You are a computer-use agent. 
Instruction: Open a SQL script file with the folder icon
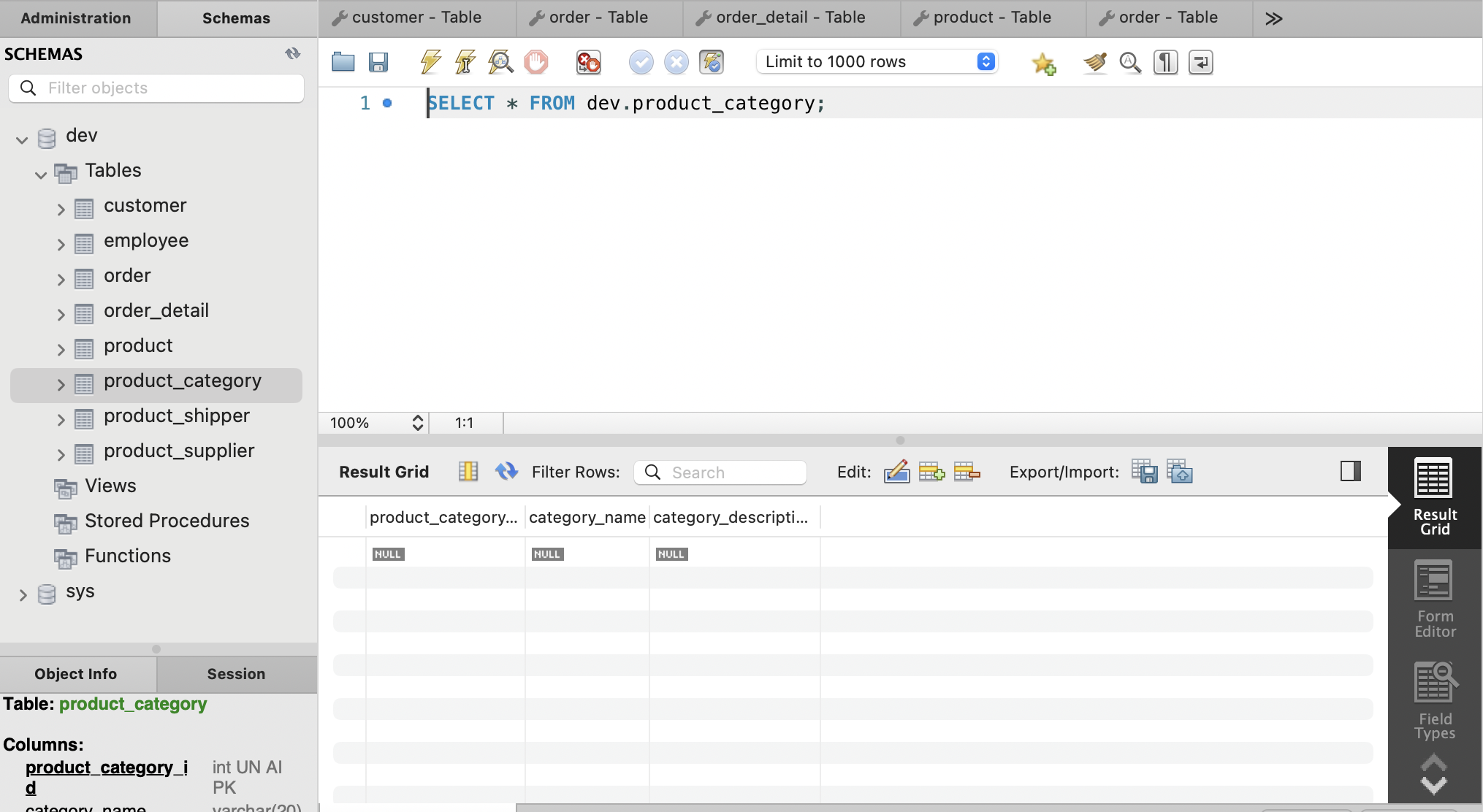pos(343,62)
